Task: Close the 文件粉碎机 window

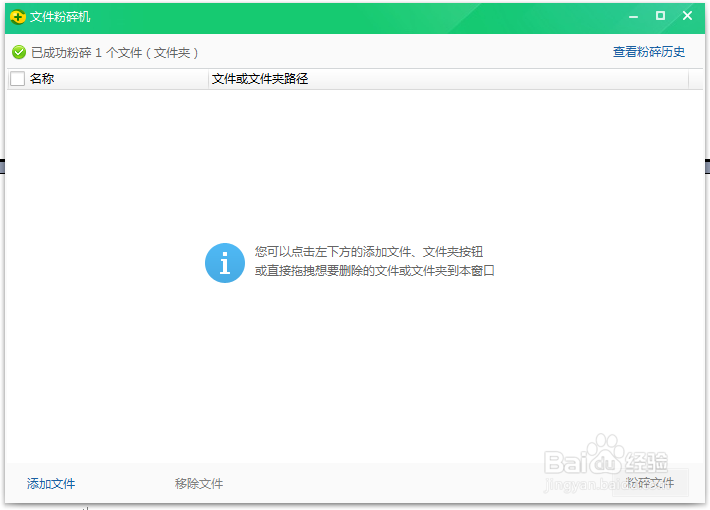Action: pos(687,16)
